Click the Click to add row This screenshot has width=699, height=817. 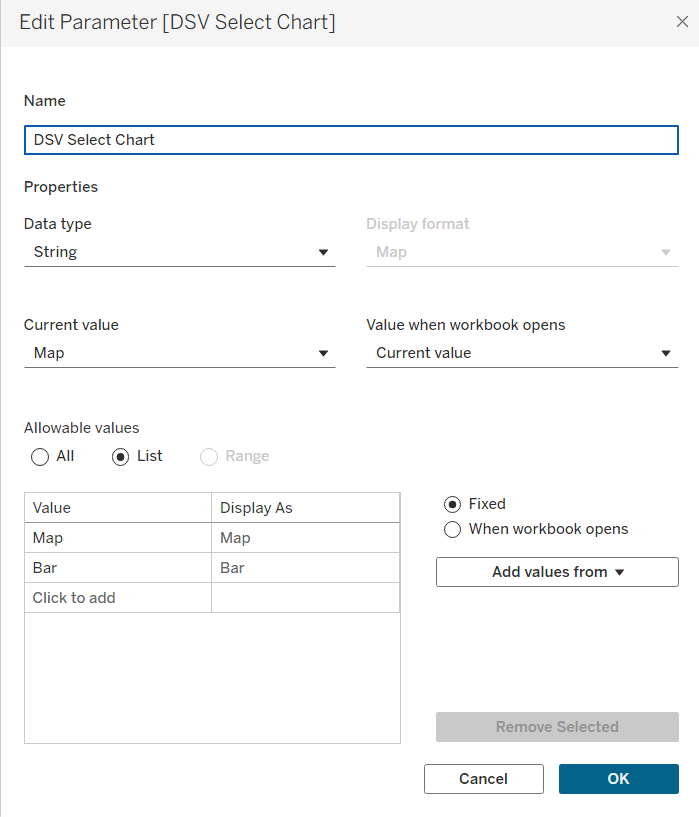118,598
